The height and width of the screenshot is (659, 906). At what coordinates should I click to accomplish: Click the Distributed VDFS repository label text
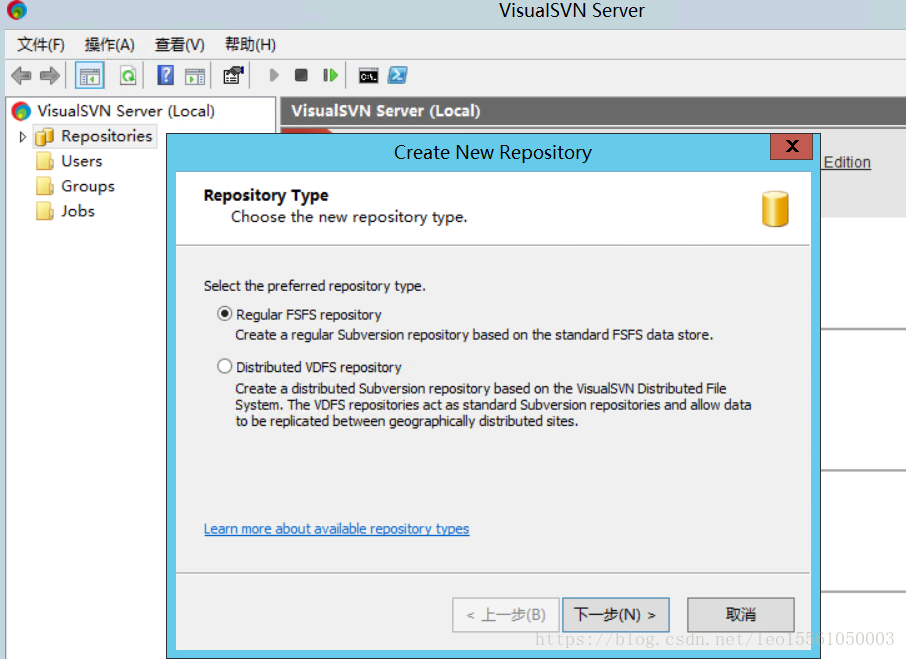318,367
